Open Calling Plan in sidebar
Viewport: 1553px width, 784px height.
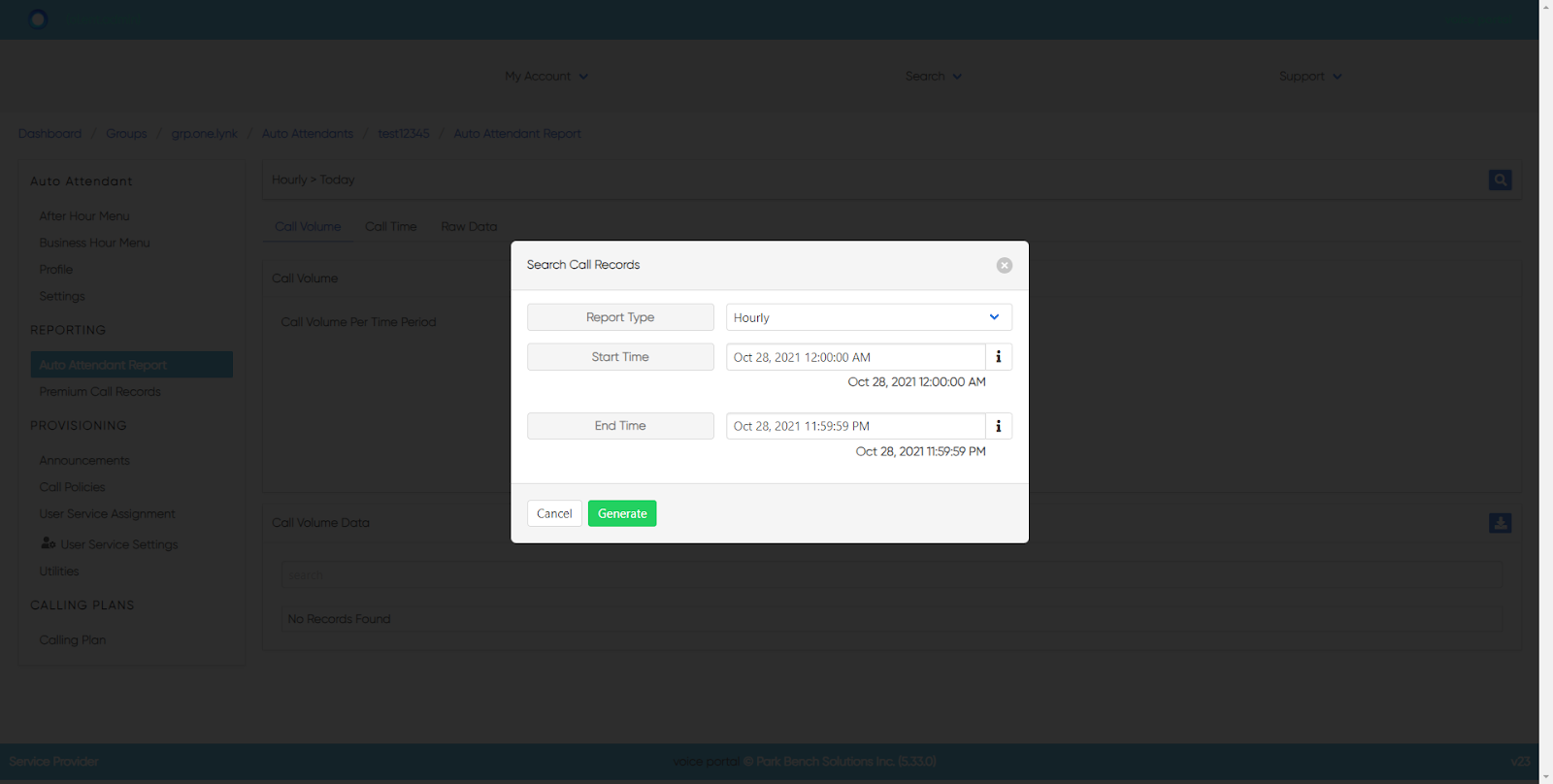[x=73, y=640]
